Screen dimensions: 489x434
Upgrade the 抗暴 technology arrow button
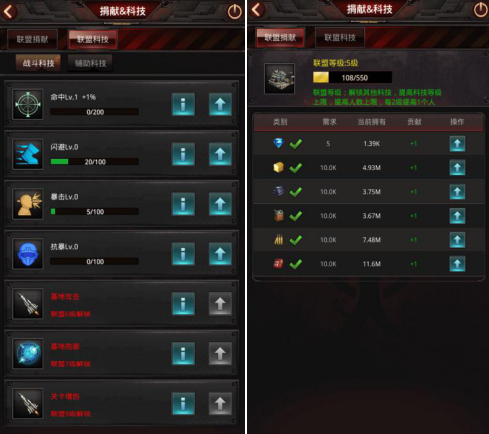tap(220, 254)
